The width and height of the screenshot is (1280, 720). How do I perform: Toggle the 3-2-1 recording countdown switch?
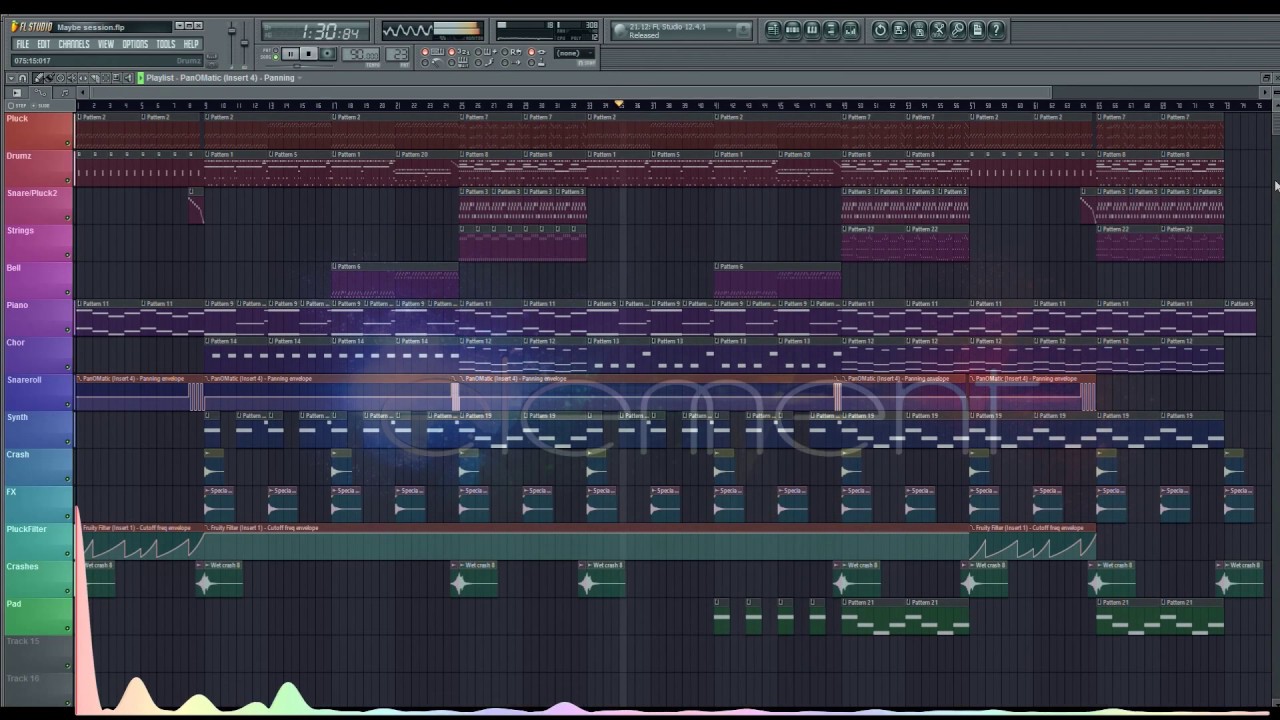(x=458, y=51)
